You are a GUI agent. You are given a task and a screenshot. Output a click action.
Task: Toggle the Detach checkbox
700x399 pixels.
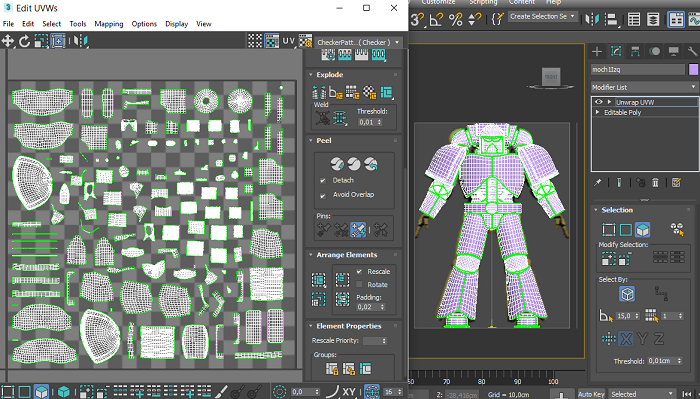[x=323, y=181]
